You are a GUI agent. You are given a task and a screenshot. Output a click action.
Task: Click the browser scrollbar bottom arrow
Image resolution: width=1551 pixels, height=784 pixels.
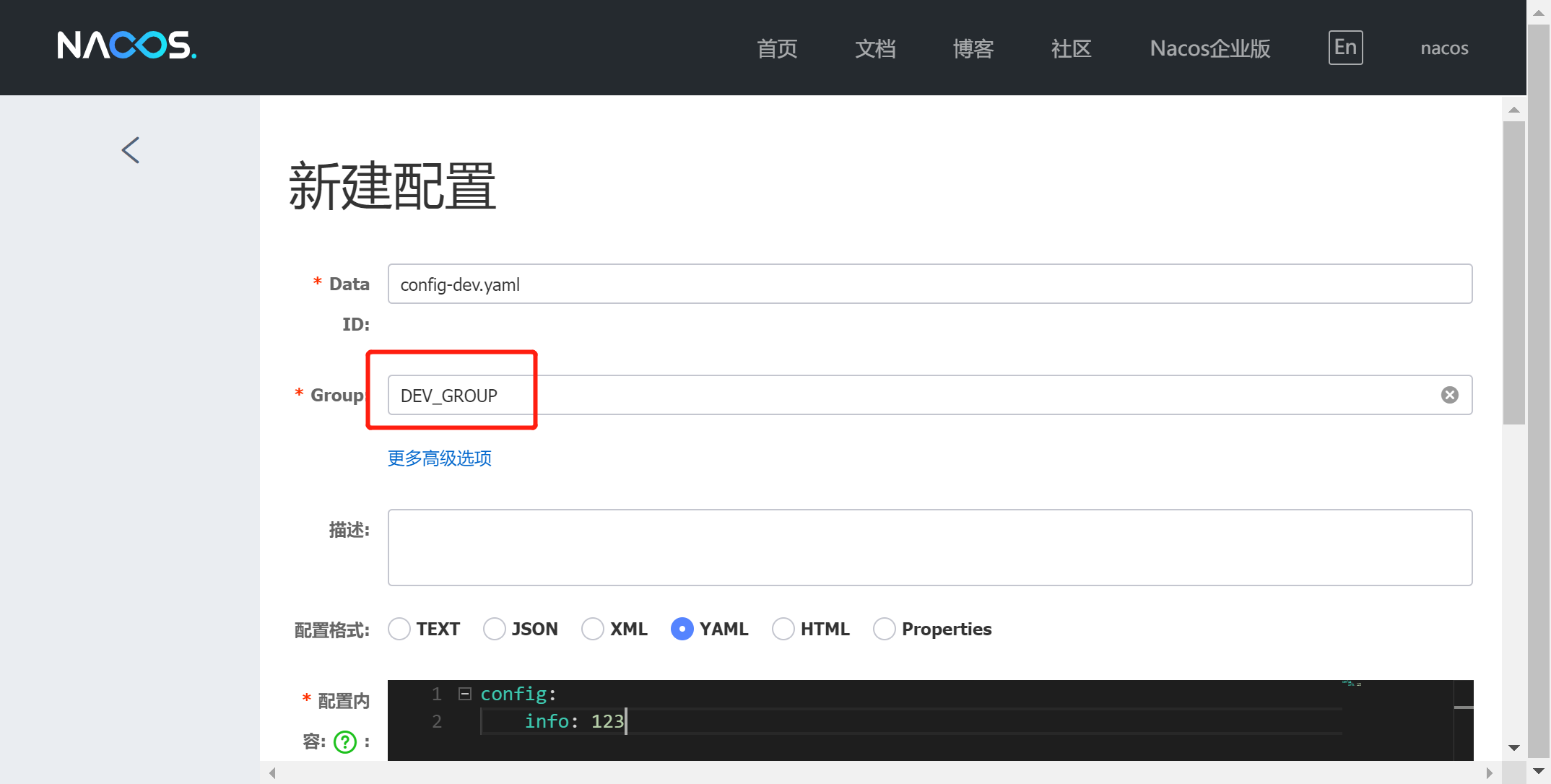(x=1539, y=772)
